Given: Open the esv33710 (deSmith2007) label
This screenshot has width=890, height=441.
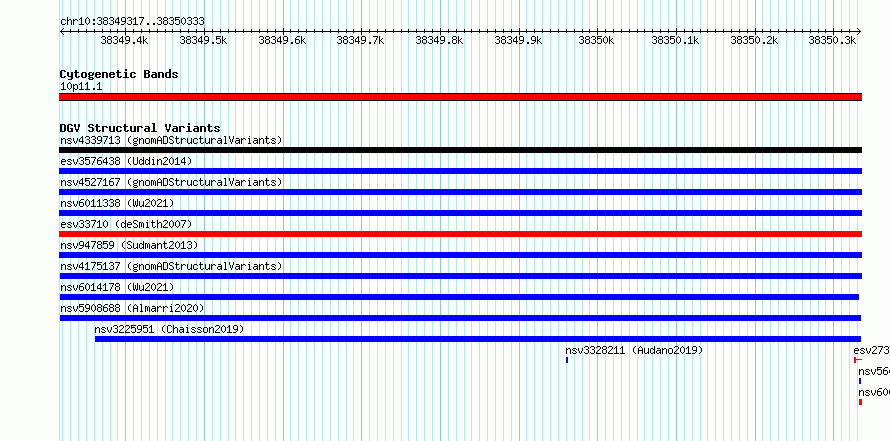Looking at the screenshot, I should tap(126, 224).
